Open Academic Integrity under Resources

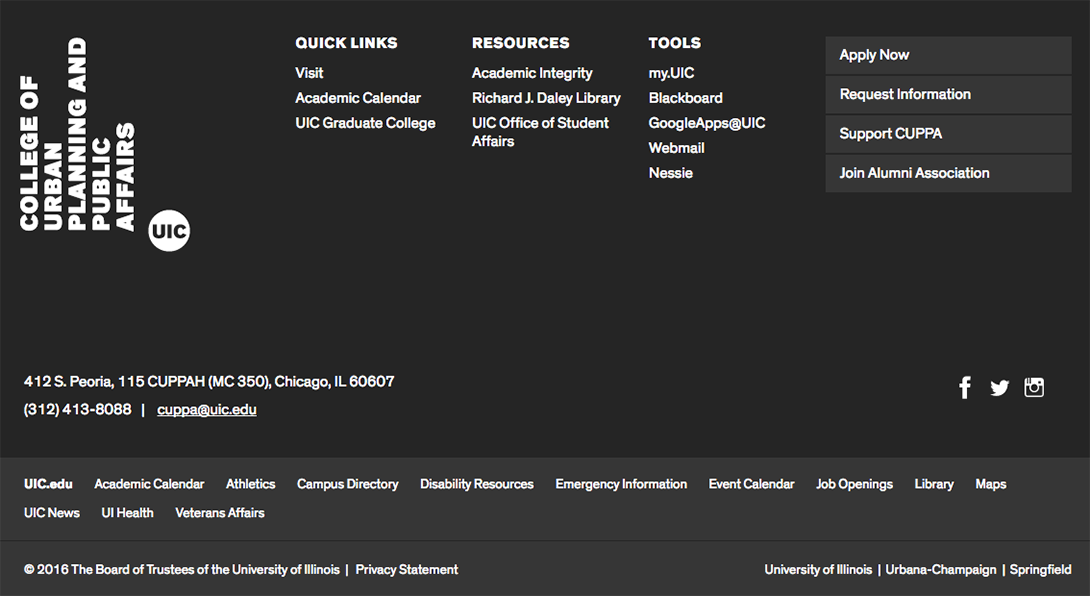click(532, 72)
